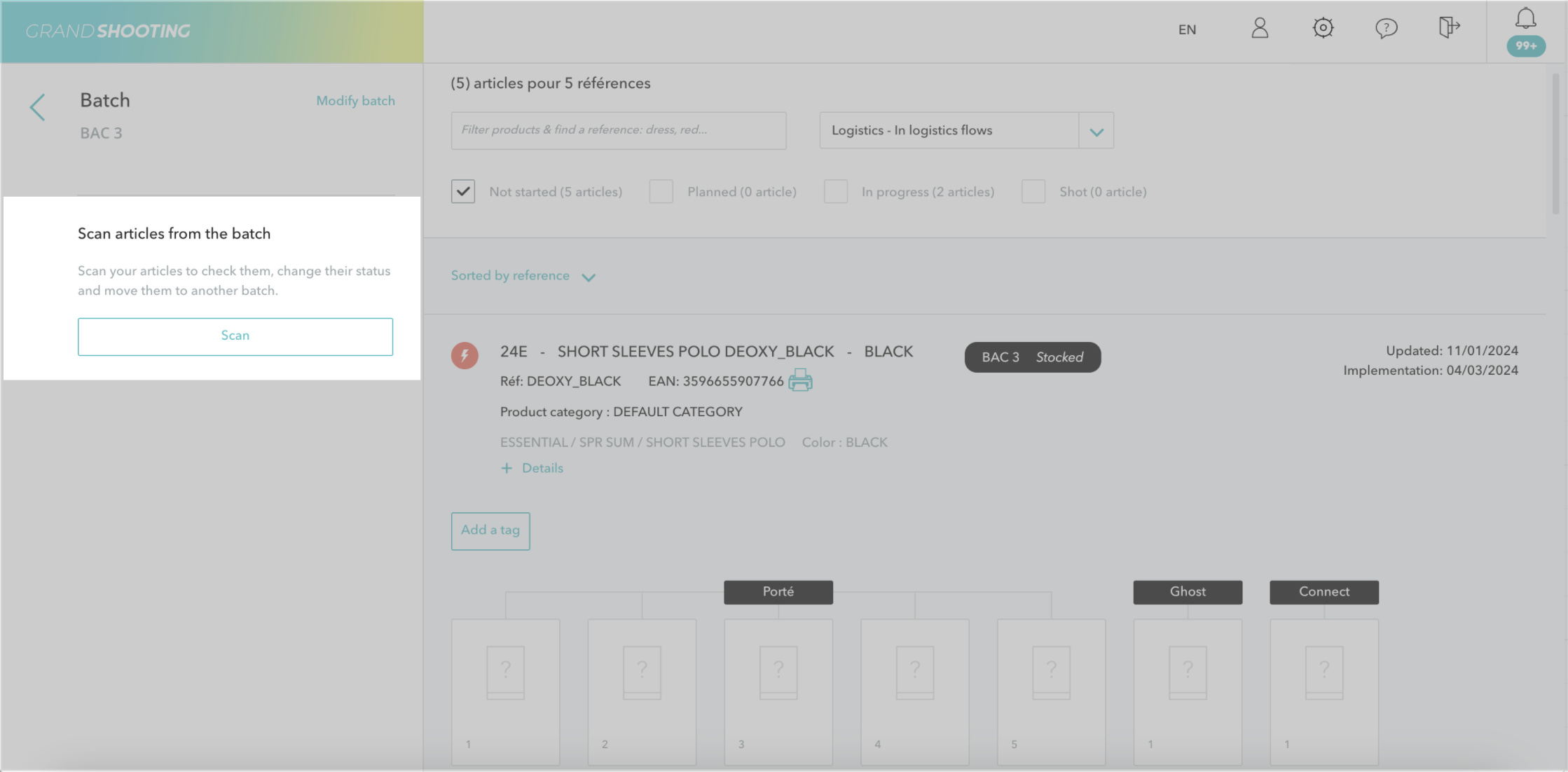Image resolution: width=1568 pixels, height=772 pixels.
Task: Open the user profile icon
Action: 1260,29
